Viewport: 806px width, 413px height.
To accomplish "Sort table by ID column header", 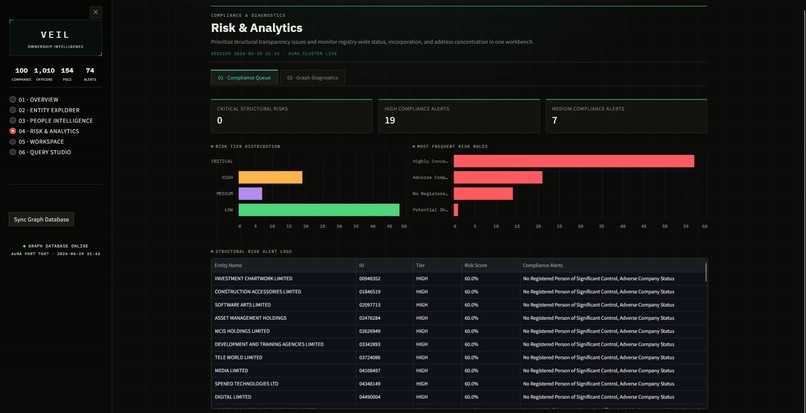I will tap(384, 265).
